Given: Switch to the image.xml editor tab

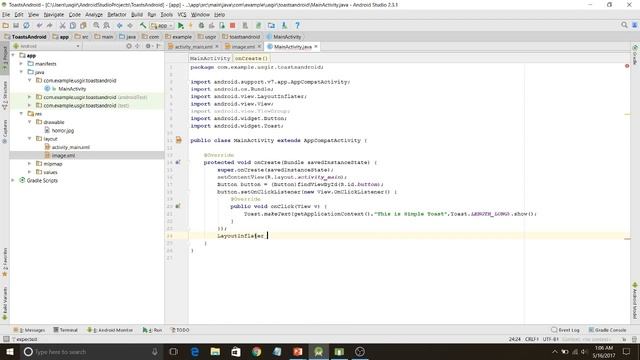Looking at the screenshot, I should 243,47.
